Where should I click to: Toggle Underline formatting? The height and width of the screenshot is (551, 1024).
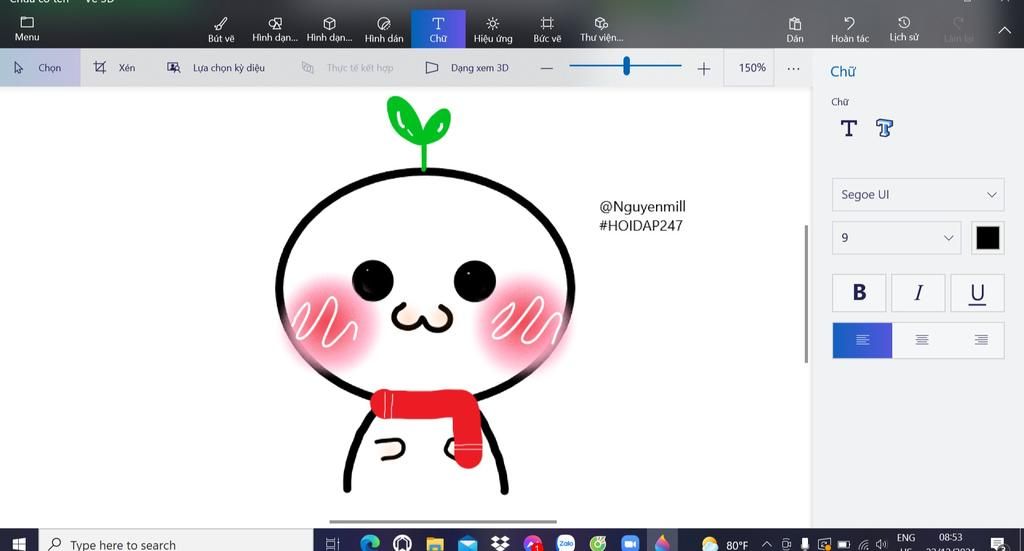pos(977,292)
